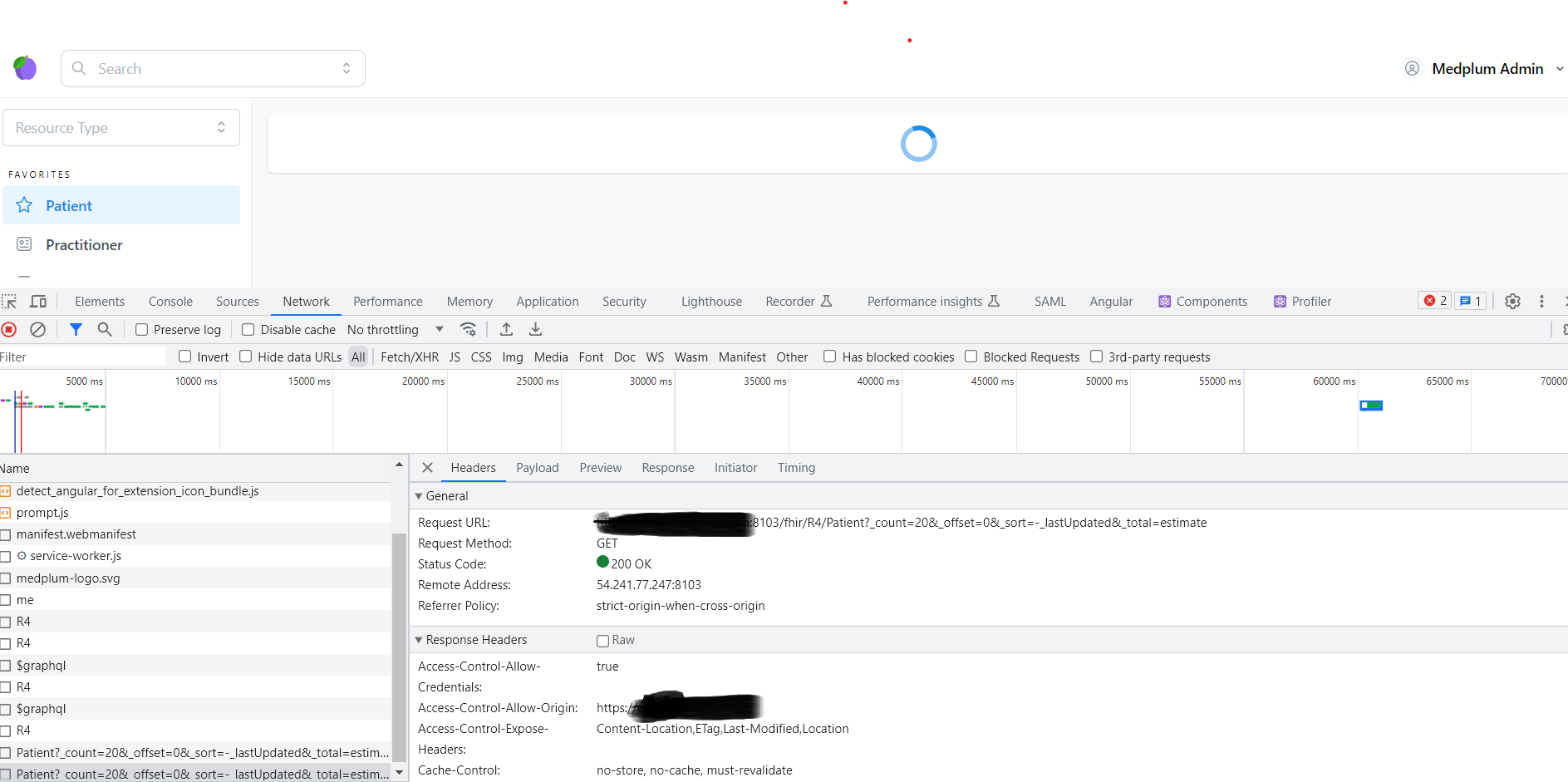Click the Medplum plum logo
Viewport: 1568px width, 782px height.
click(x=25, y=67)
